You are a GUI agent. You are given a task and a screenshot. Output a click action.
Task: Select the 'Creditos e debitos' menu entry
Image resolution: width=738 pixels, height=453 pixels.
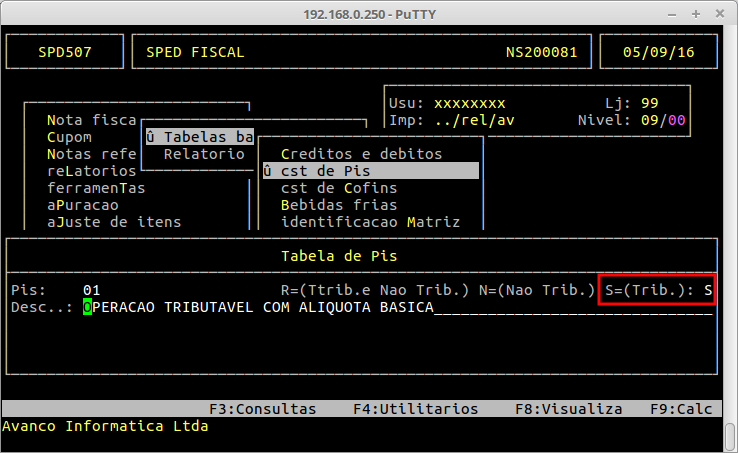point(361,154)
